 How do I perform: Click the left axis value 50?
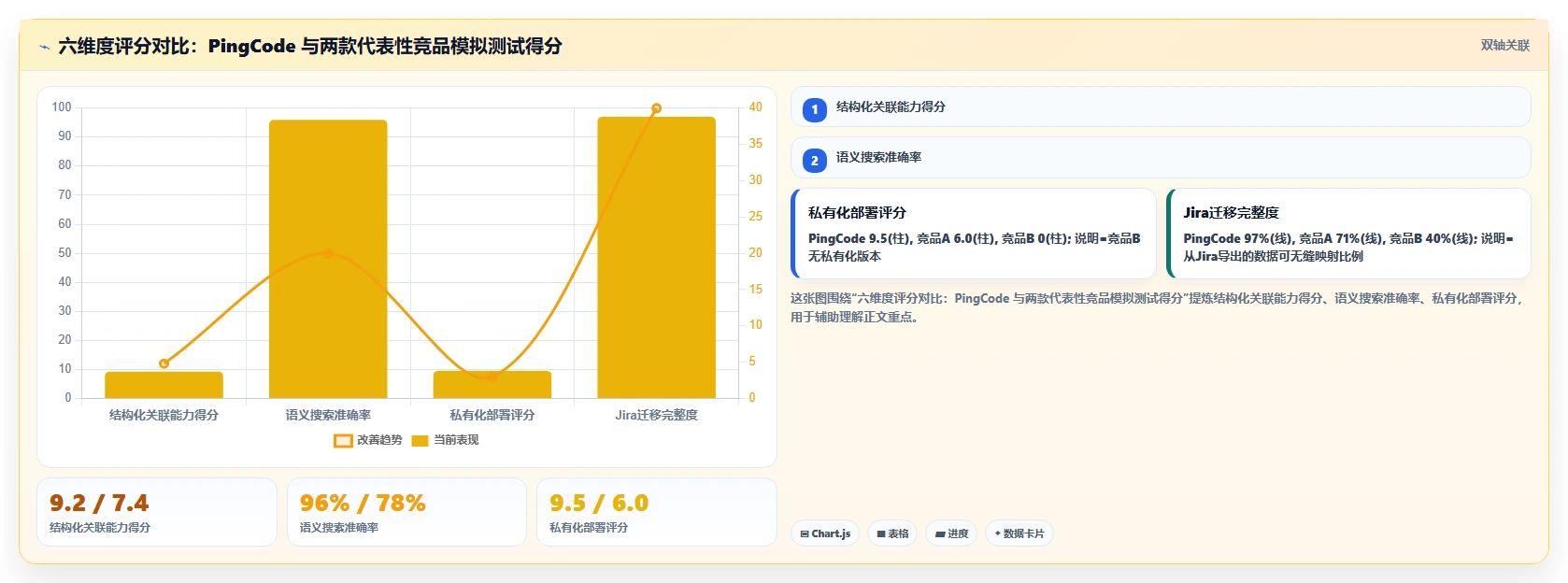[64, 253]
